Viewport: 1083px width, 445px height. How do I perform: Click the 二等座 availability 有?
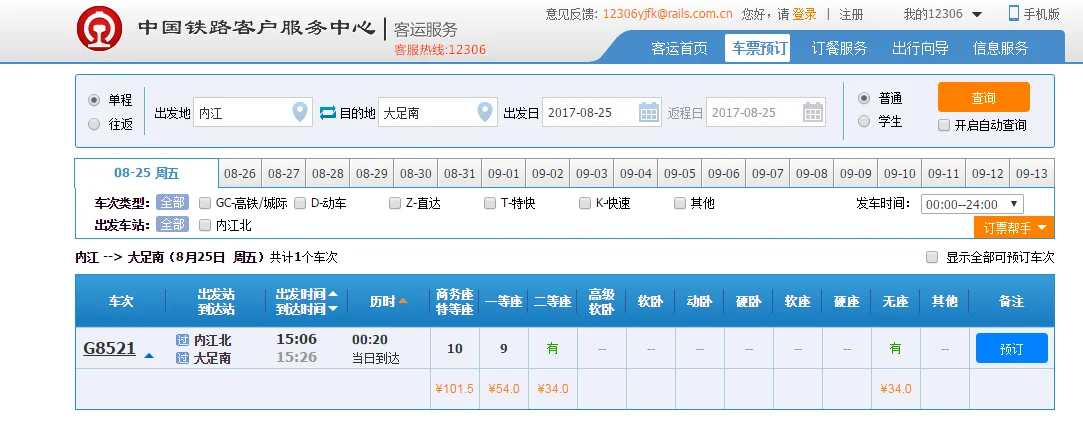(553, 348)
